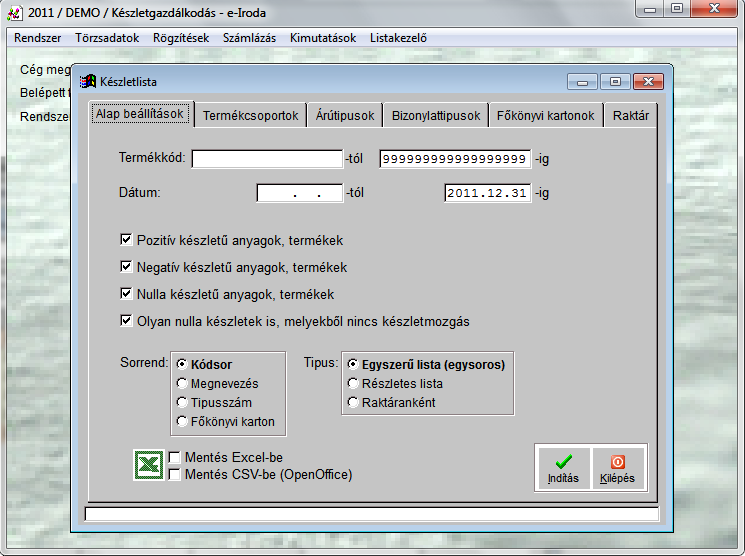Click the Termékkód from input field

click(267, 159)
